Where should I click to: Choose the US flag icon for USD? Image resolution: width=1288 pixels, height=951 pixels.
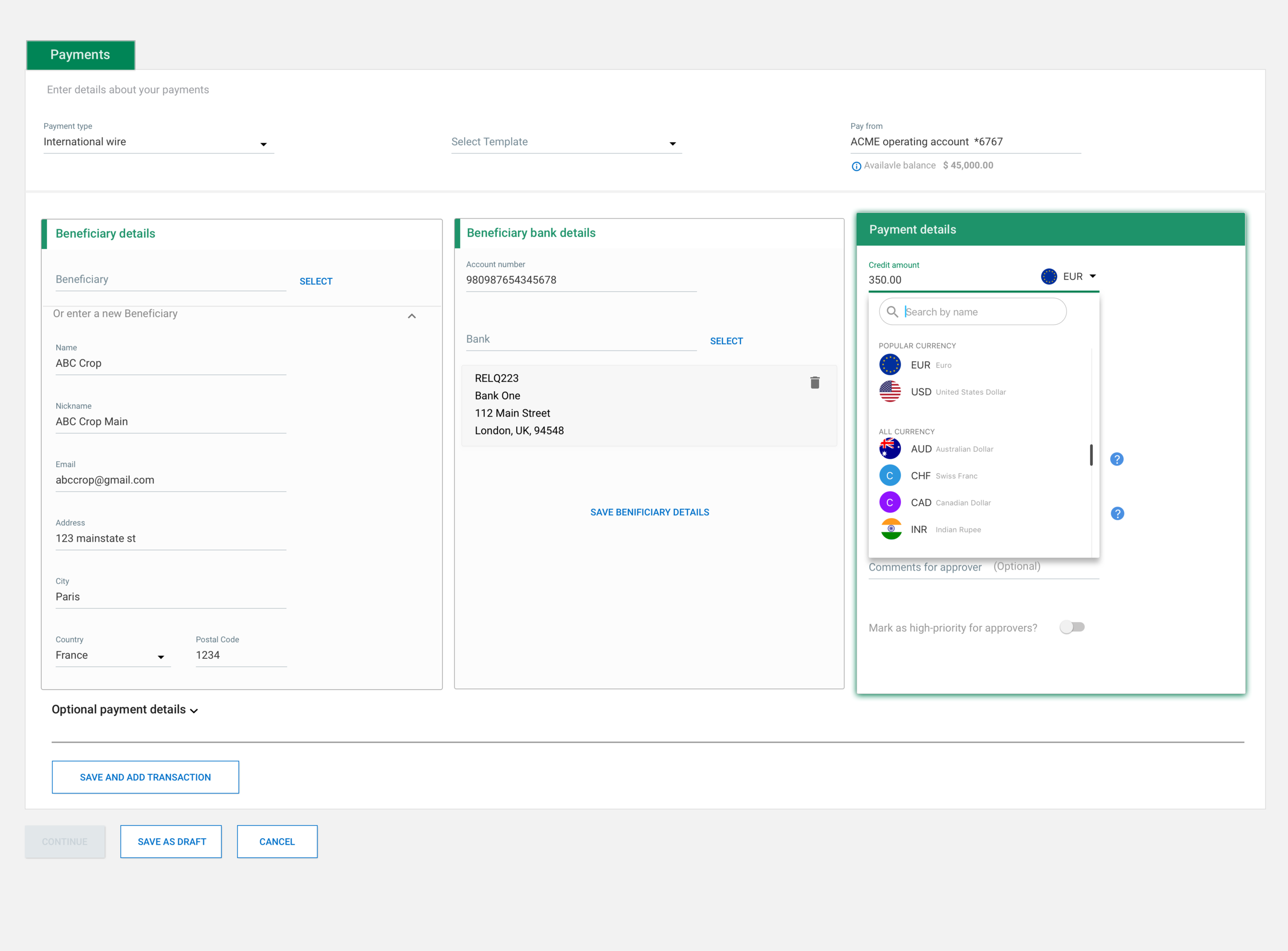pyautogui.click(x=890, y=392)
